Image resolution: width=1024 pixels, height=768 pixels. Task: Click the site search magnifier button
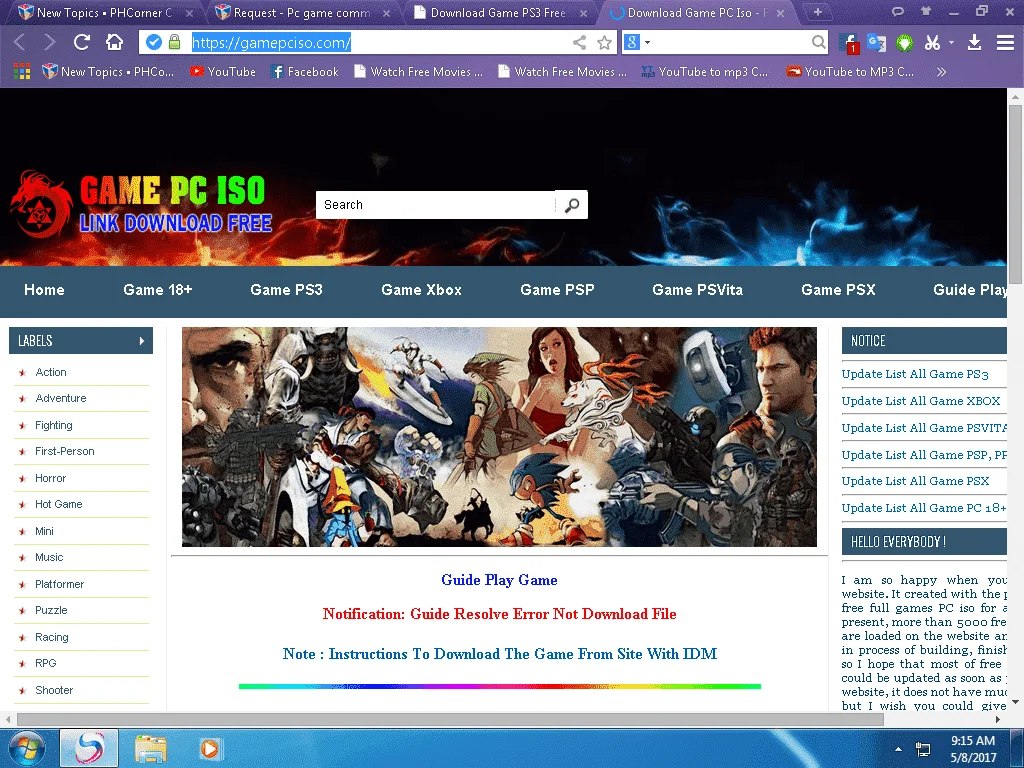click(571, 205)
